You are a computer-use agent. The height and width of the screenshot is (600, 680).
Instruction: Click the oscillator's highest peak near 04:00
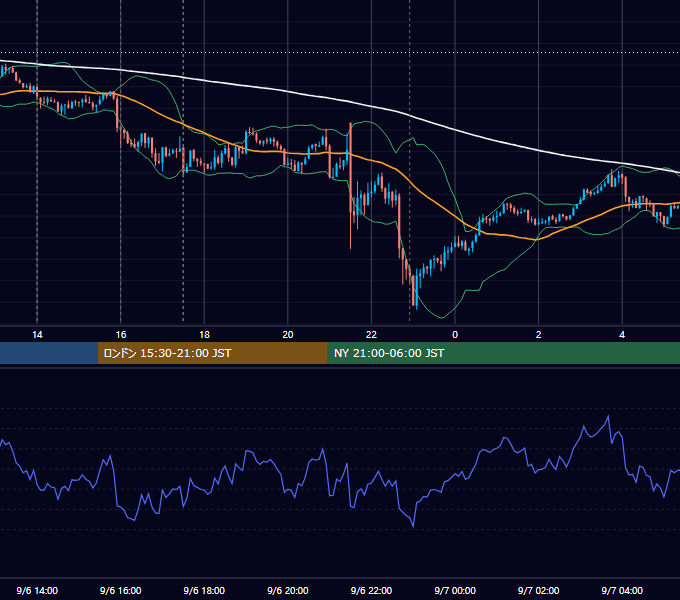tap(608, 417)
